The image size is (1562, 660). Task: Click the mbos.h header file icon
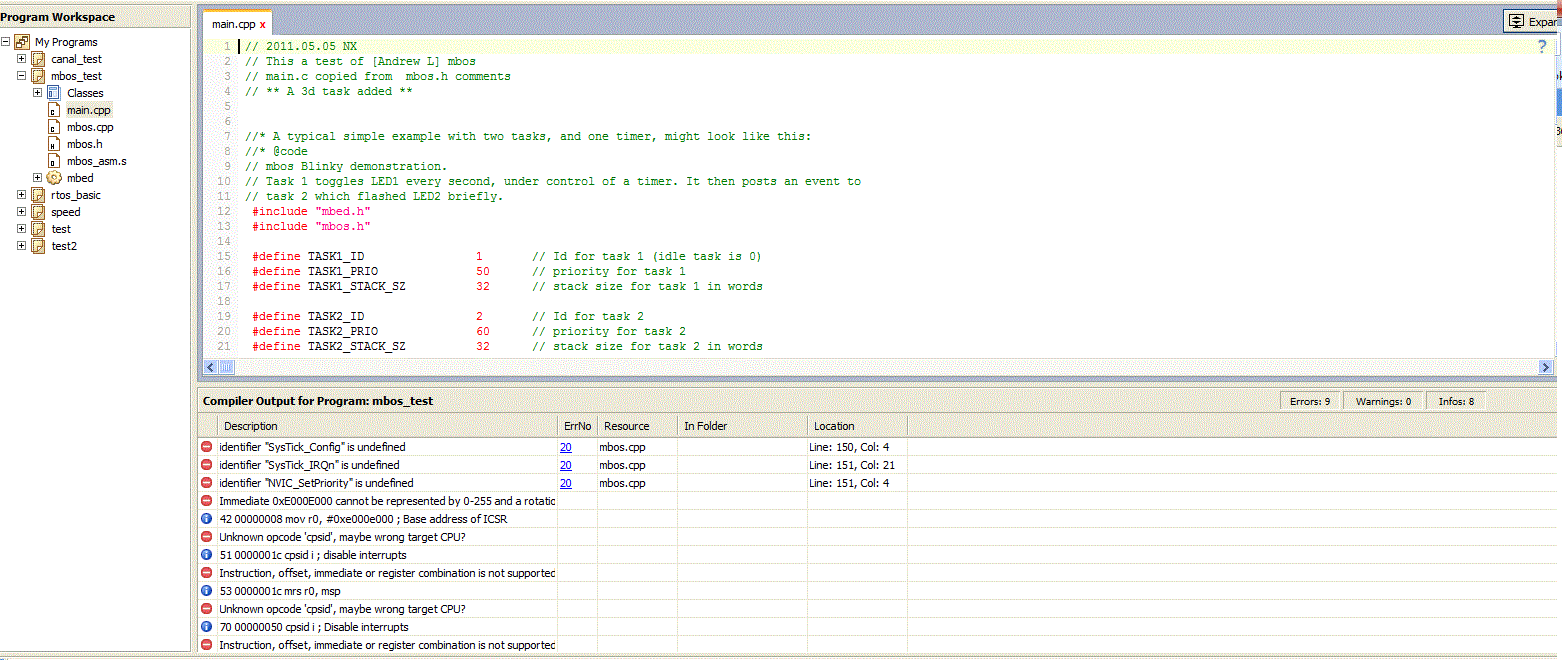pyautogui.click(x=54, y=144)
